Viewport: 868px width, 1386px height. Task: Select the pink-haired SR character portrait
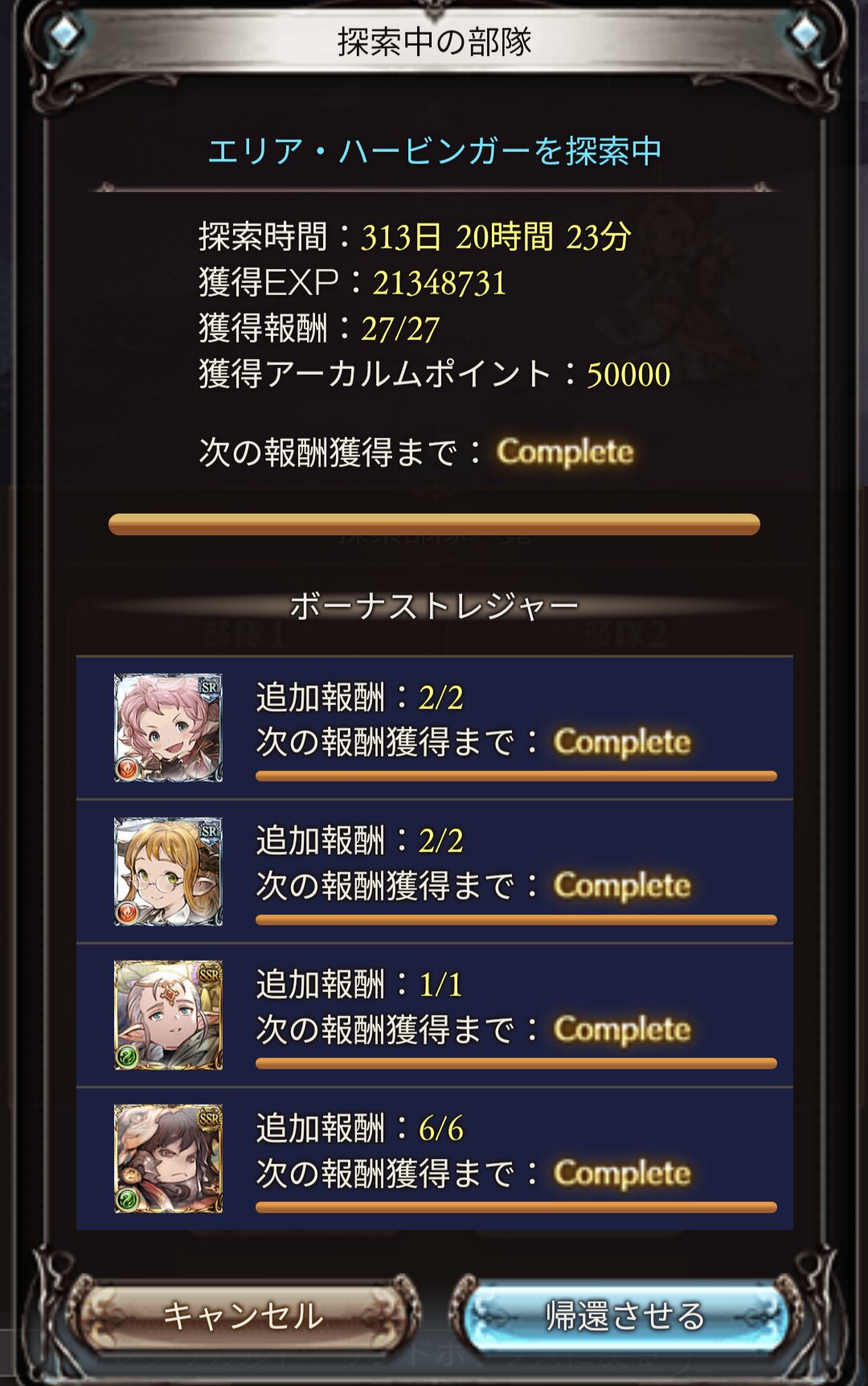[168, 728]
